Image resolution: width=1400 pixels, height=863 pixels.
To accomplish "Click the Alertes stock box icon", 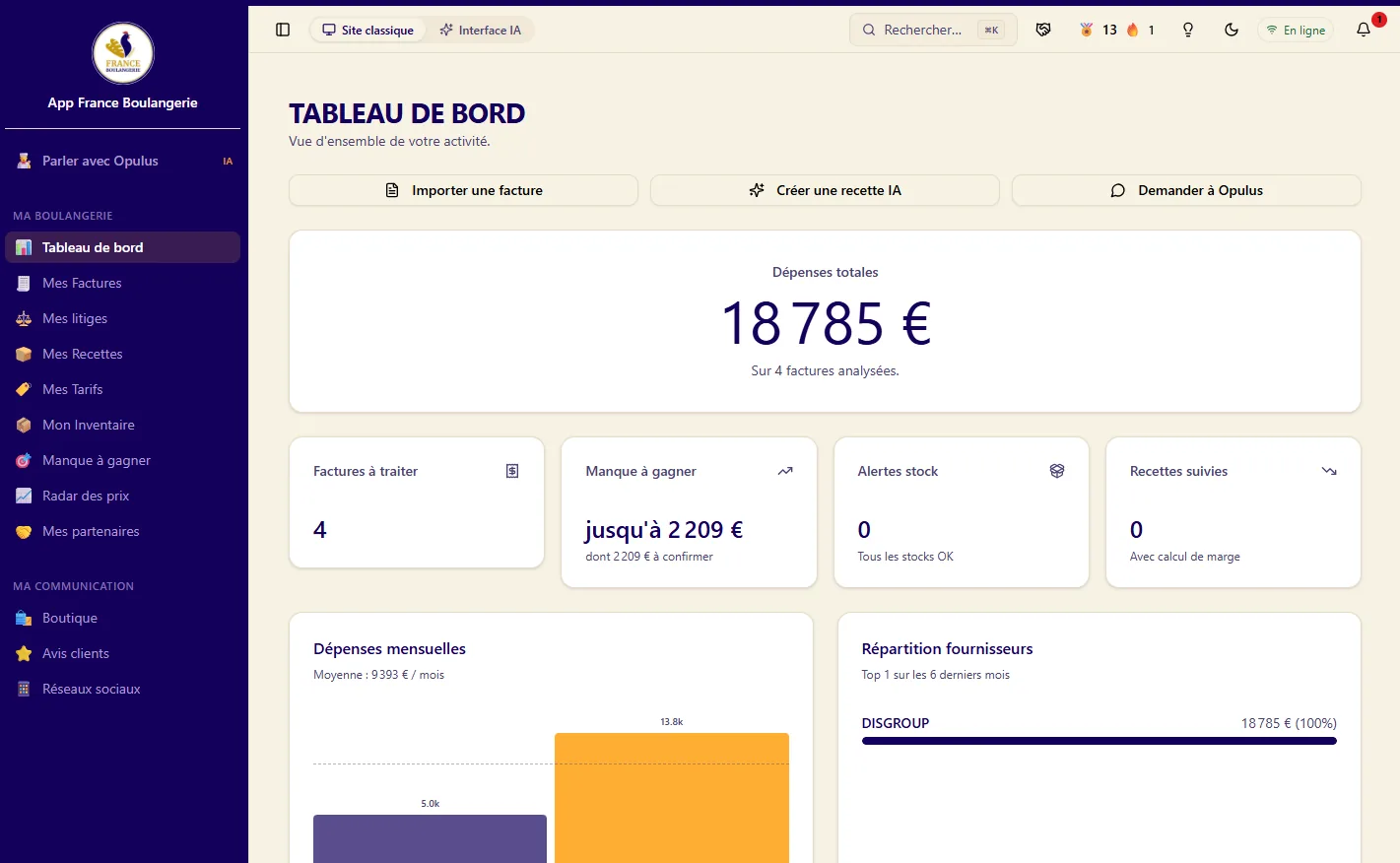I will (1057, 471).
